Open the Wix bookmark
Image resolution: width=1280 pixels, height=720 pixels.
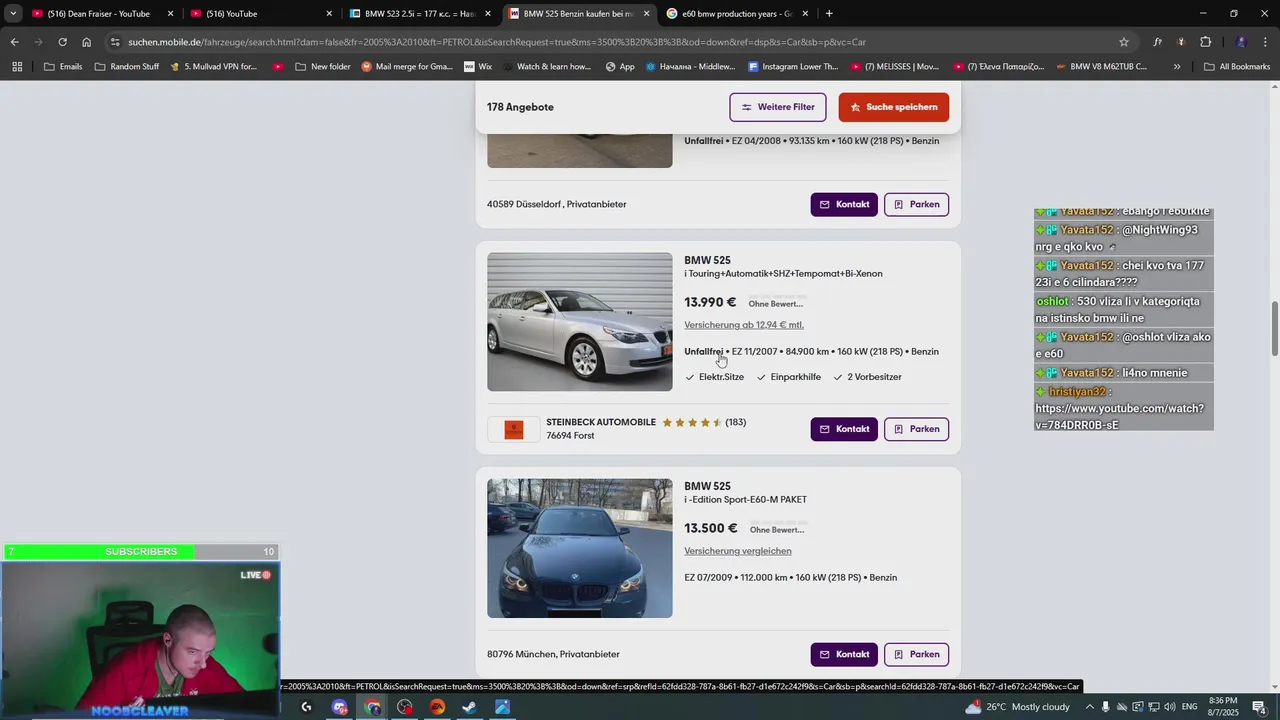click(x=478, y=67)
